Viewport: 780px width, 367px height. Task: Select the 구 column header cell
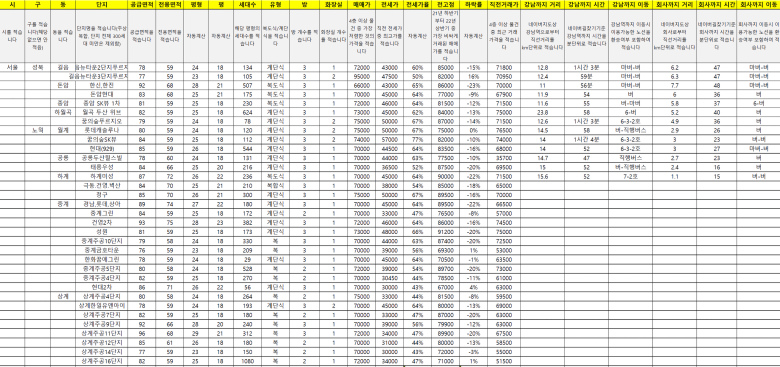(x=37, y=4)
